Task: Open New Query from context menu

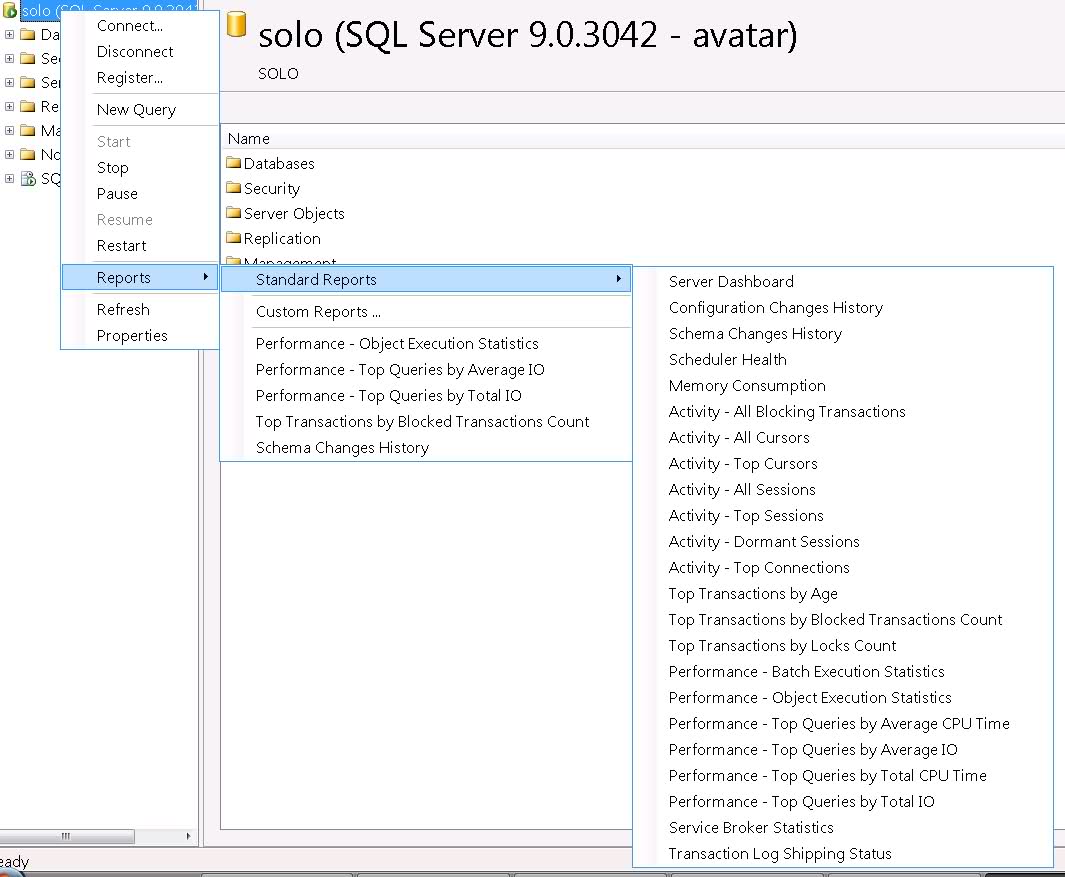Action: tap(137, 109)
